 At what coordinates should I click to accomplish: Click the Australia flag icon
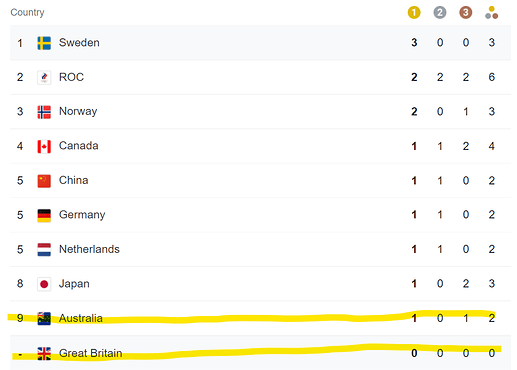tap(44, 319)
